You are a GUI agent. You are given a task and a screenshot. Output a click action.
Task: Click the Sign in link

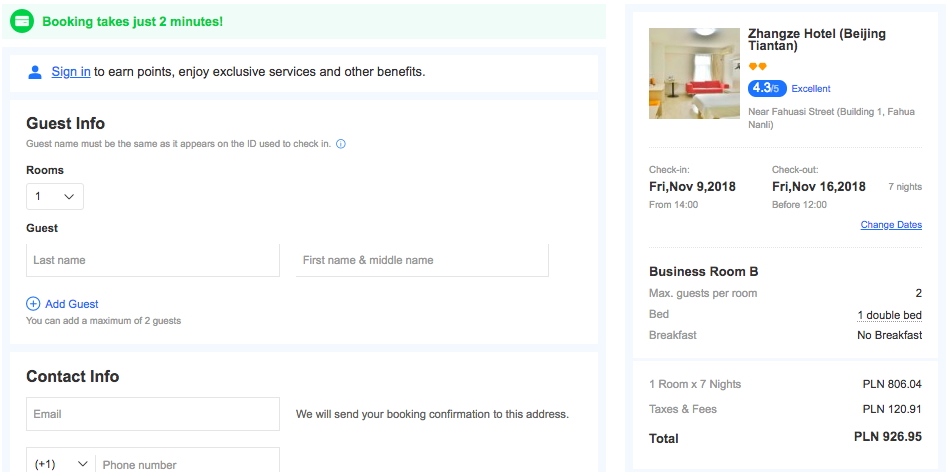tap(71, 72)
